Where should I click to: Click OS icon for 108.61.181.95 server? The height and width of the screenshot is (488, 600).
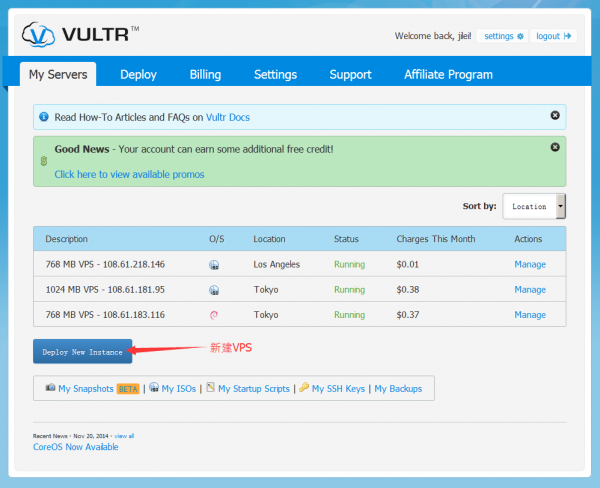pos(214,290)
